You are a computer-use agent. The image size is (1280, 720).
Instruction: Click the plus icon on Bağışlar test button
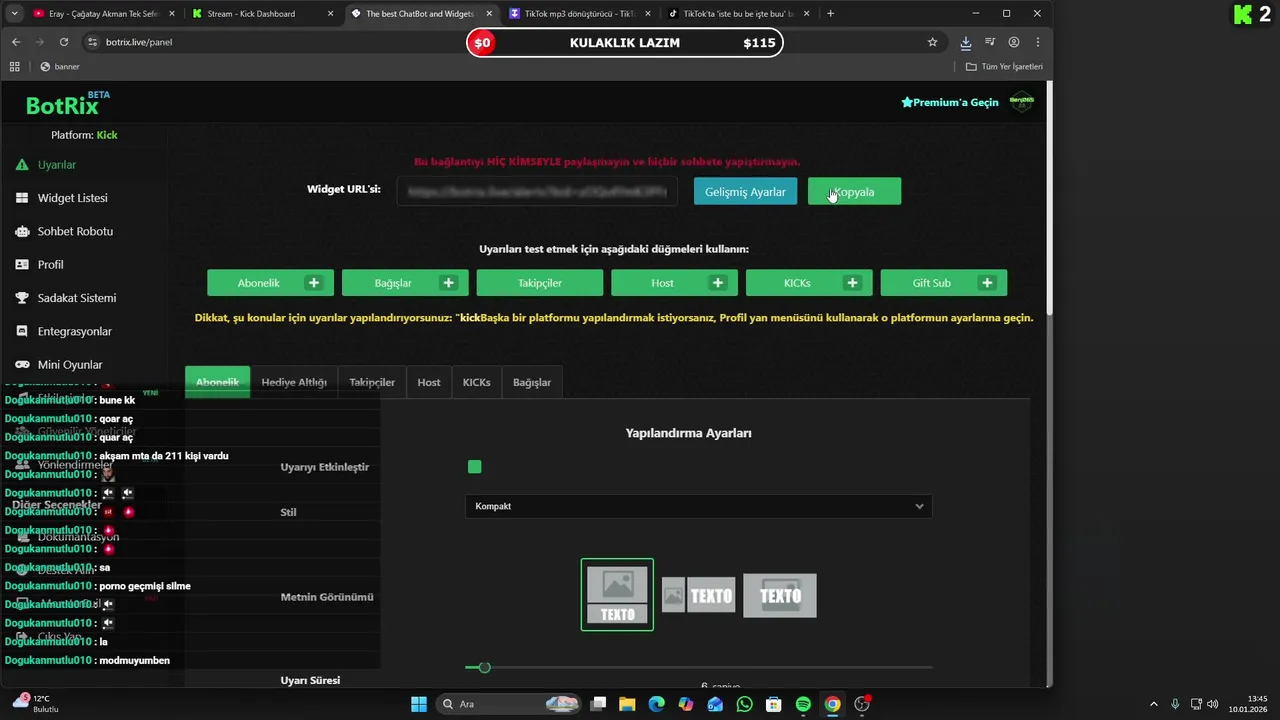coord(448,283)
